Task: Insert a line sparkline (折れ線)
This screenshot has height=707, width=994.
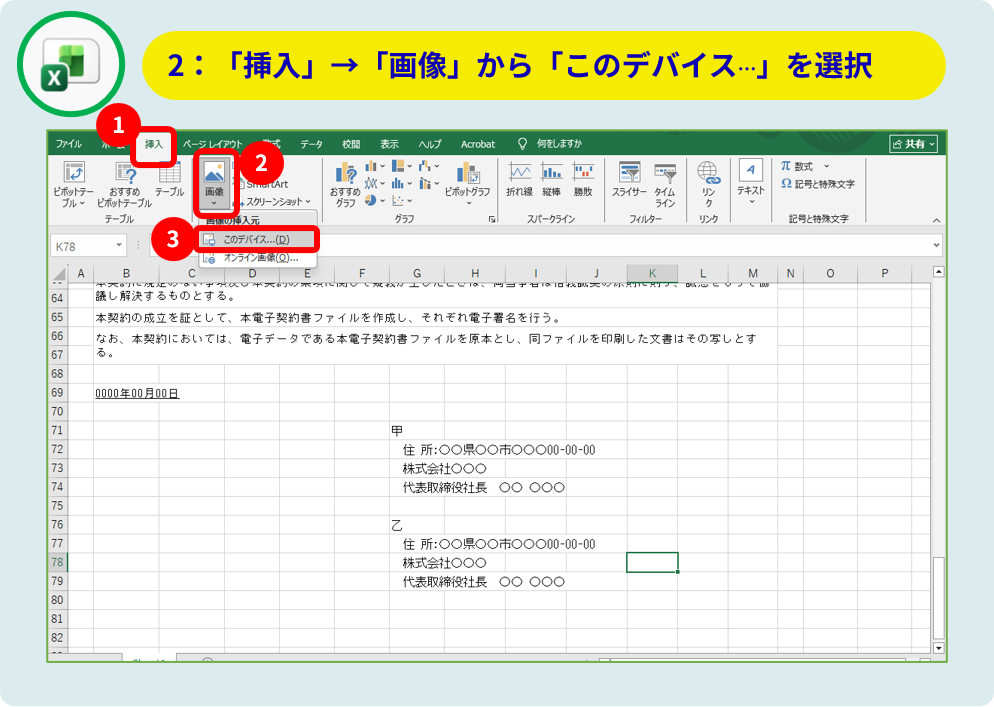Action: pos(519,176)
